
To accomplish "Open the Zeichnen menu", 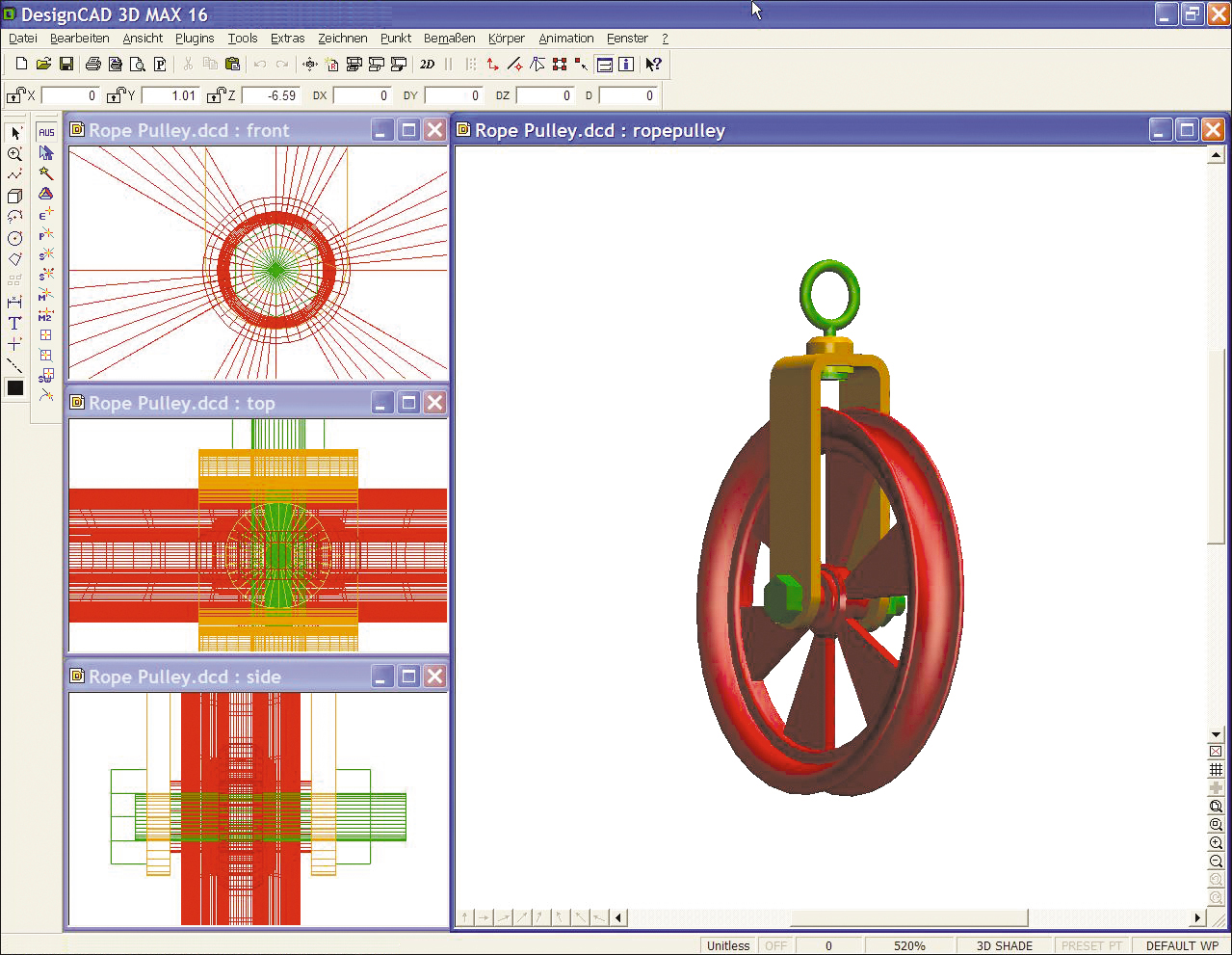I will pyautogui.click(x=342, y=39).
